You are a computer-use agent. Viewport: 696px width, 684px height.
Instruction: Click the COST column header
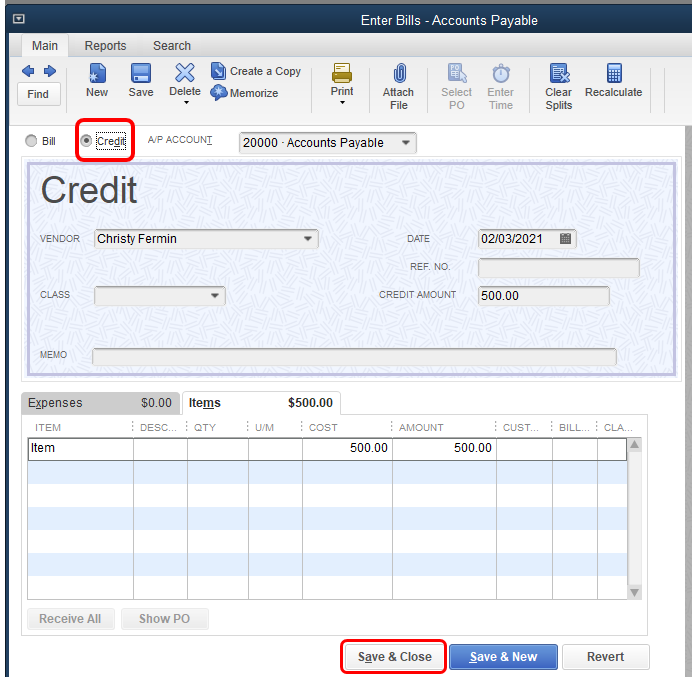(323, 427)
